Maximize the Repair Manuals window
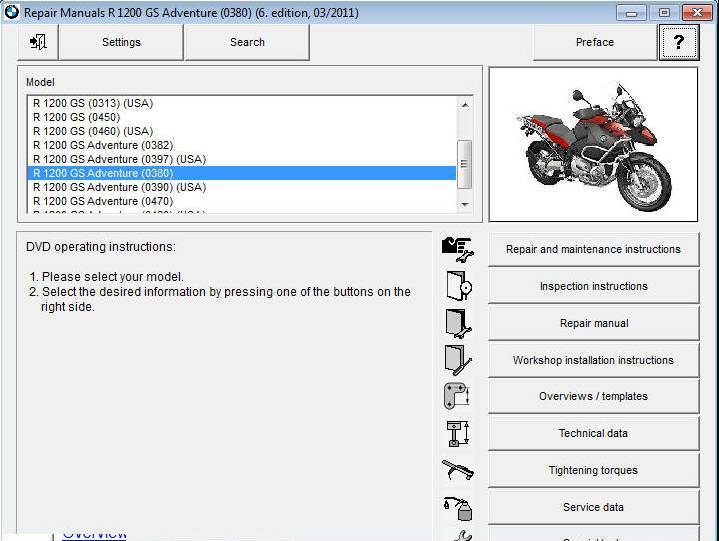 664,13
